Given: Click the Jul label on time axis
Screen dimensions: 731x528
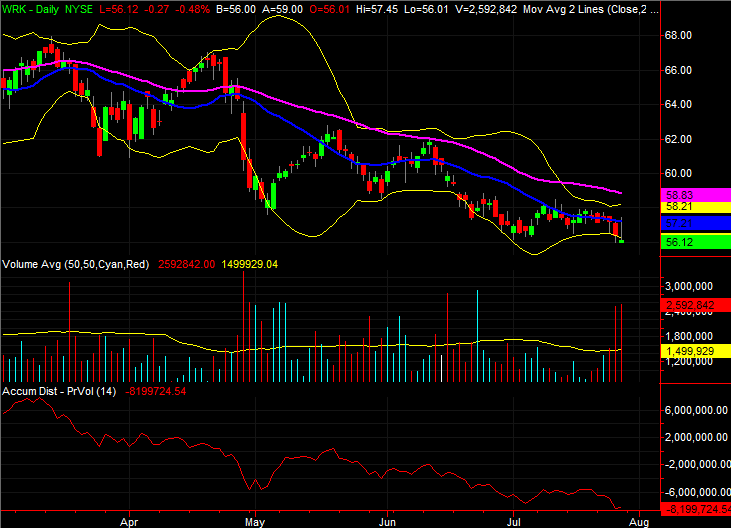Looking at the screenshot, I should [x=515, y=521].
